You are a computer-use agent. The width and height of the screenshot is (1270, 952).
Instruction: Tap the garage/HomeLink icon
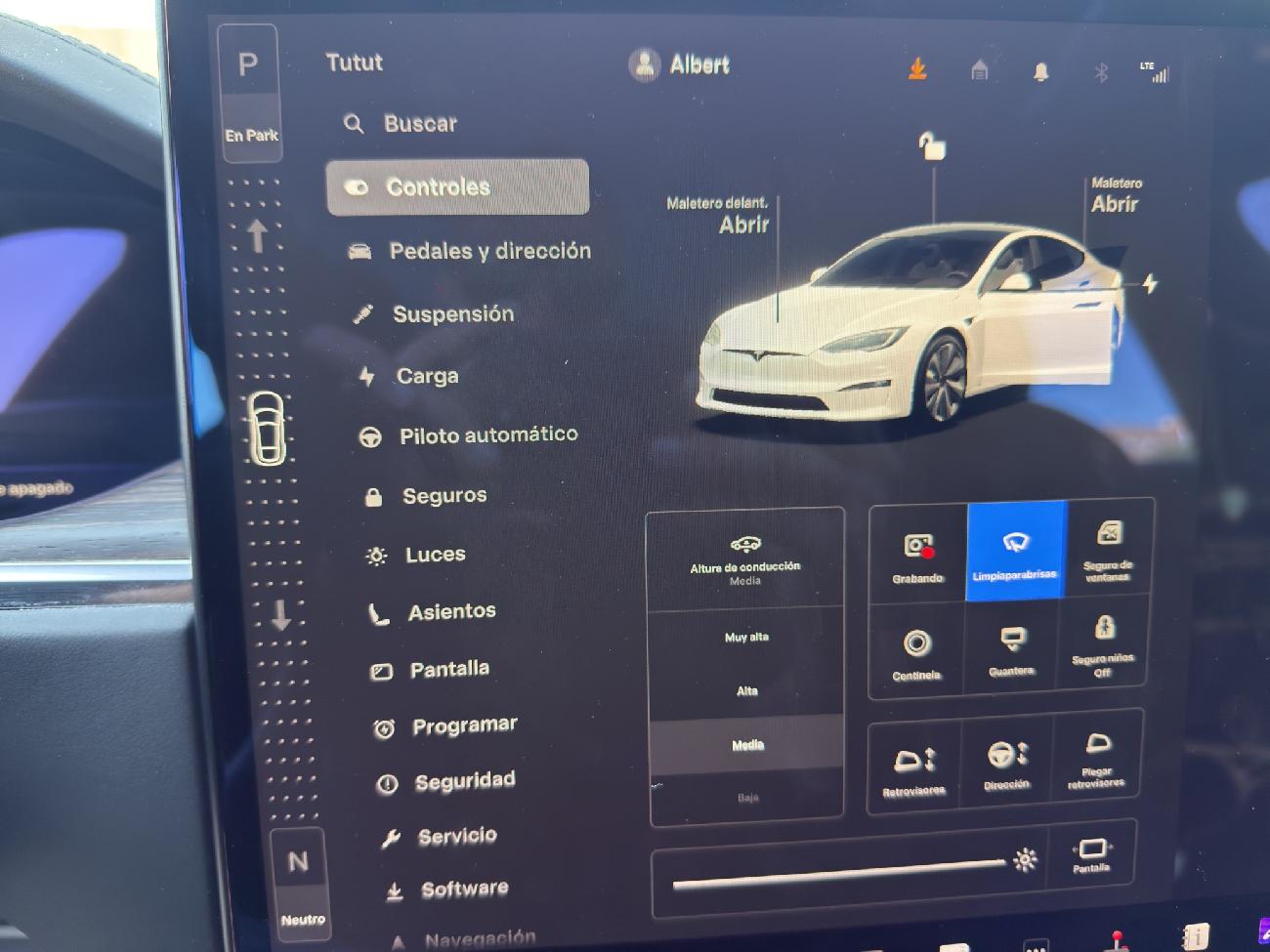[x=979, y=70]
